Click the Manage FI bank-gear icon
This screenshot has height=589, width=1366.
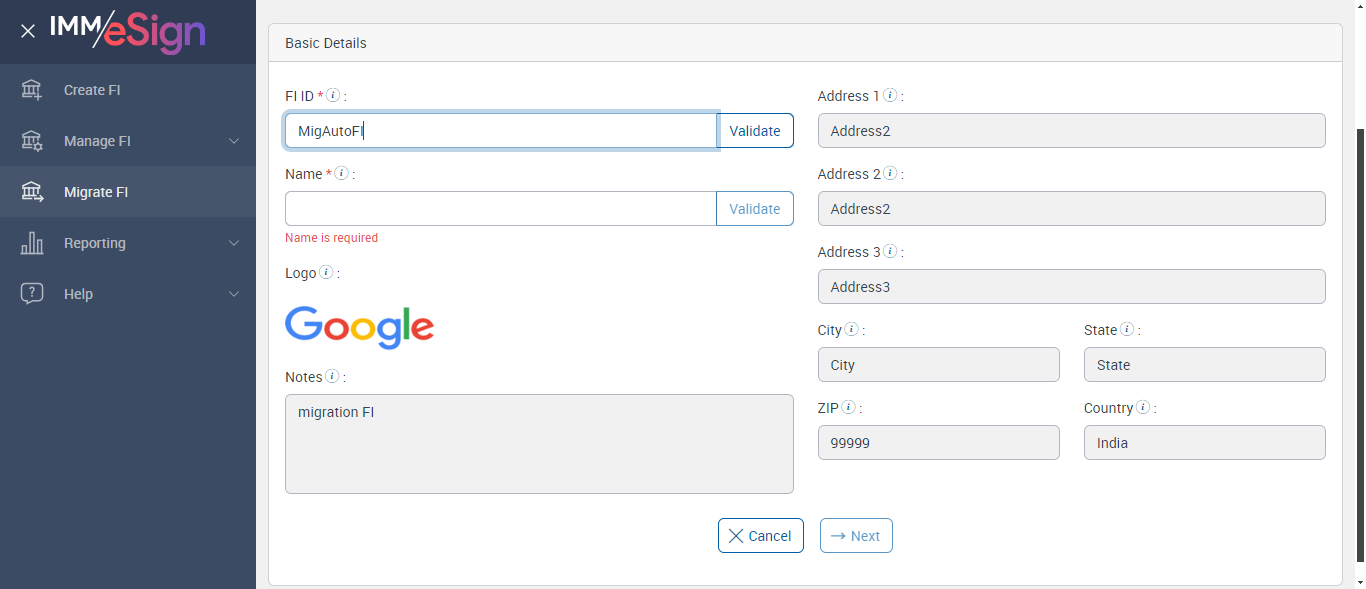(32, 141)
